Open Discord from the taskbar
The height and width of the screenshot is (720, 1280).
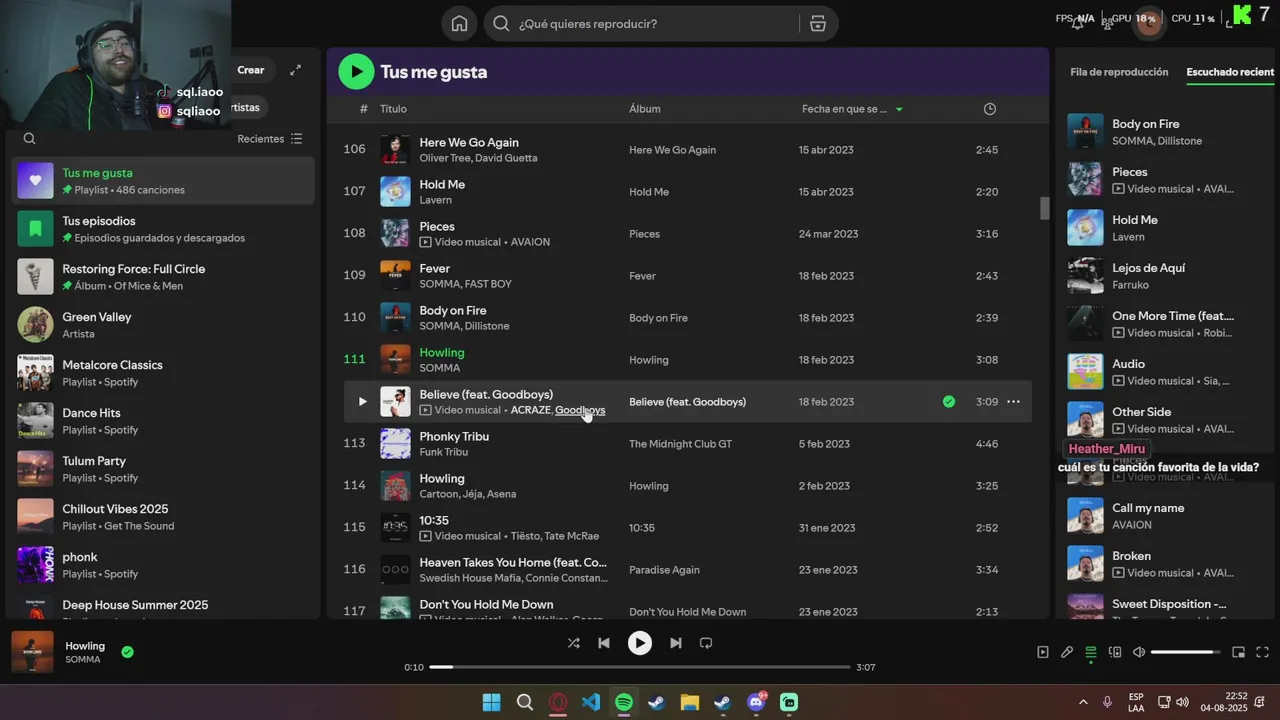[756, 703]
